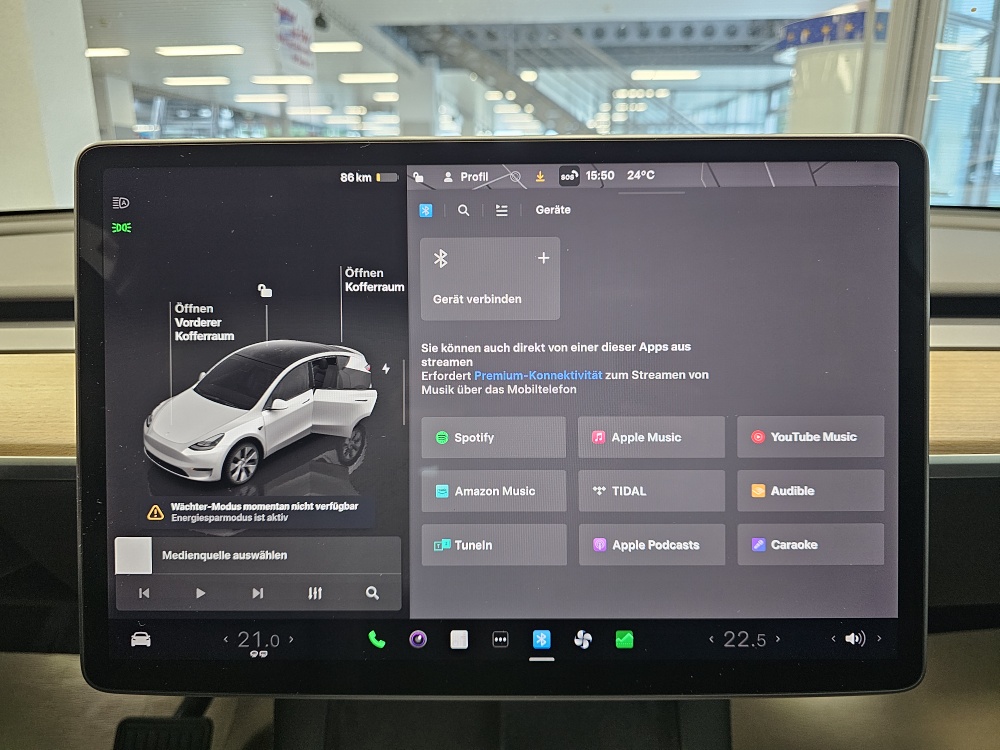Open the phone app

(377, 639)
